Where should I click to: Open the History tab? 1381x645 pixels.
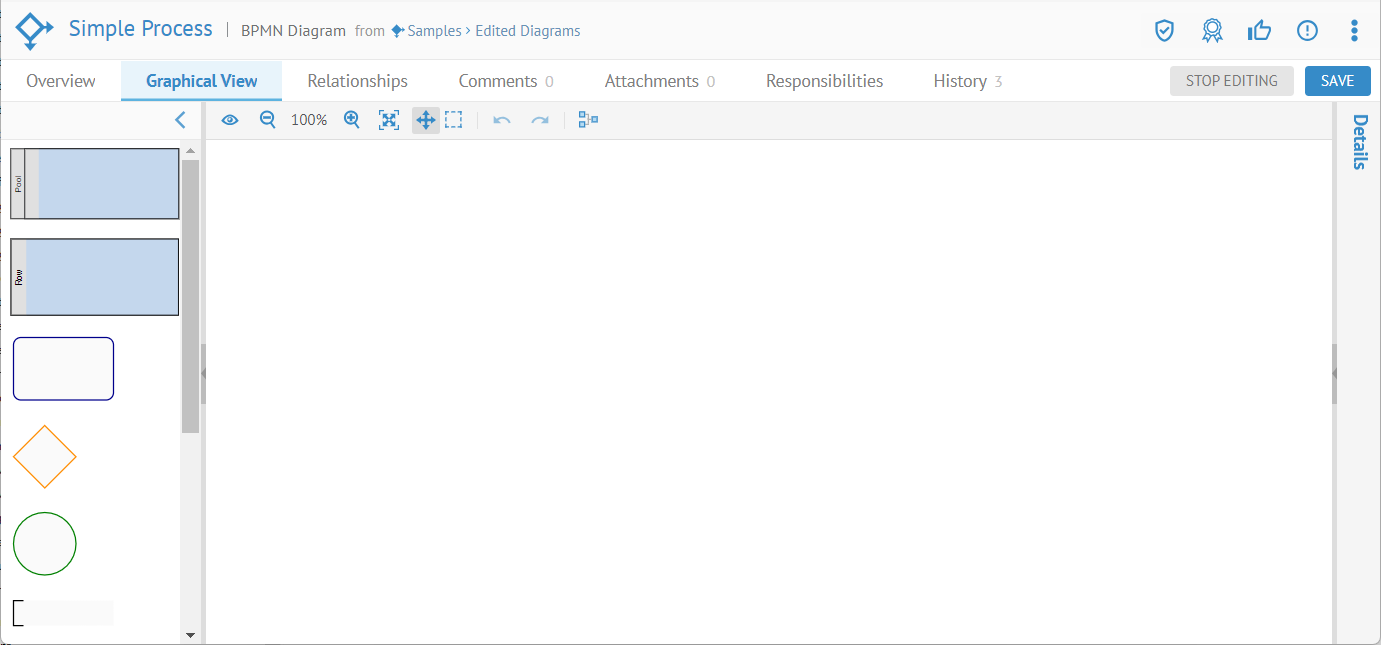pyautogui.click(x=958, y=80)
